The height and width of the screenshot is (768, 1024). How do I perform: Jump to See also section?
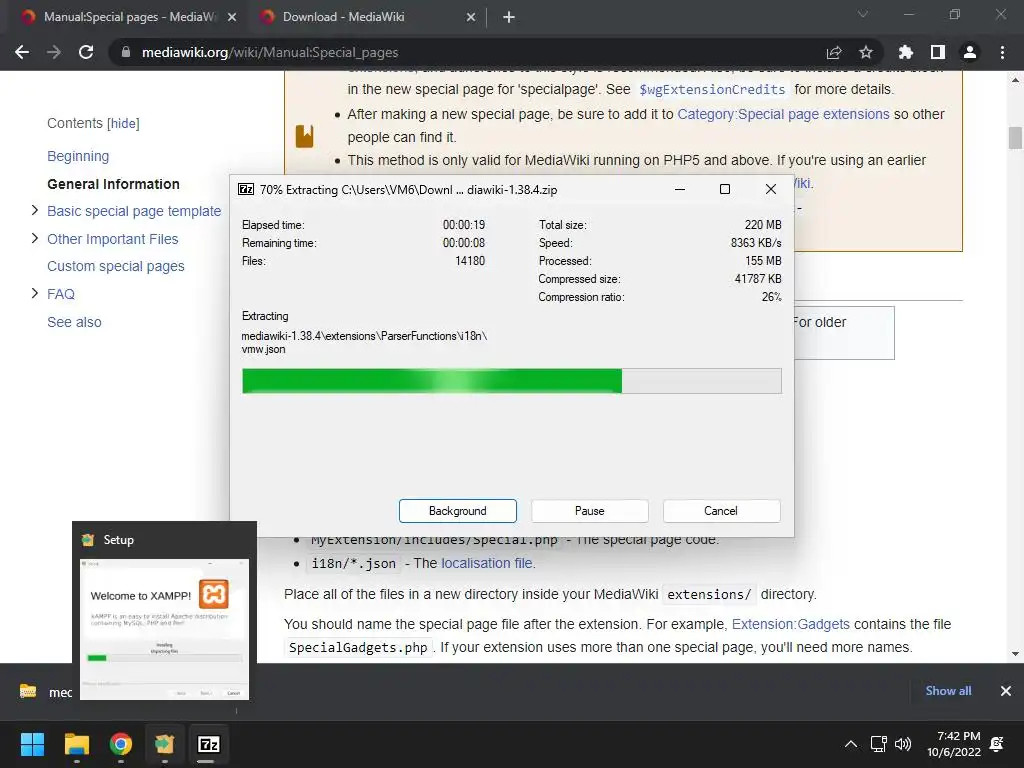click(x=74, y=322)
